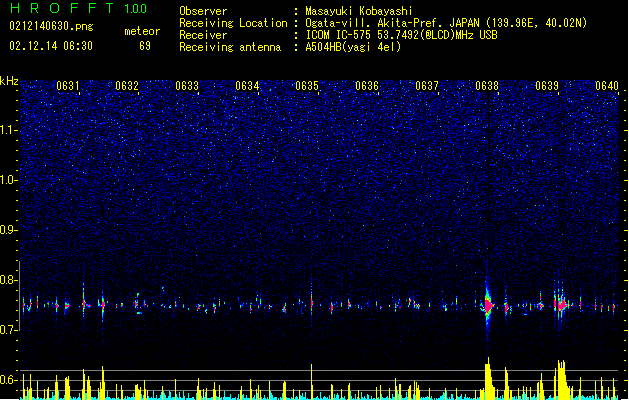Click antenna value A504HB(yagi 4el)
The height and width of the screenshot is (400, 629).
pyautogui.click(x=353, y=47)
